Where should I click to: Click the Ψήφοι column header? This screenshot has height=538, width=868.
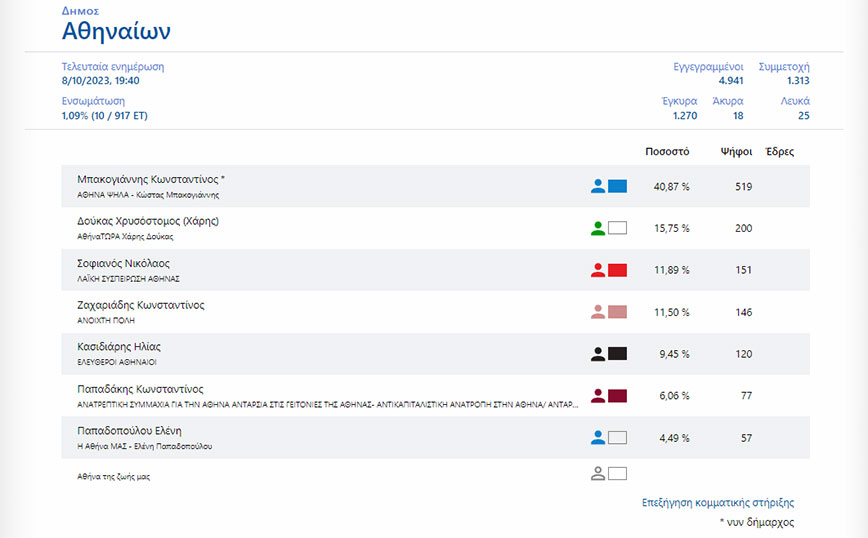737,152
